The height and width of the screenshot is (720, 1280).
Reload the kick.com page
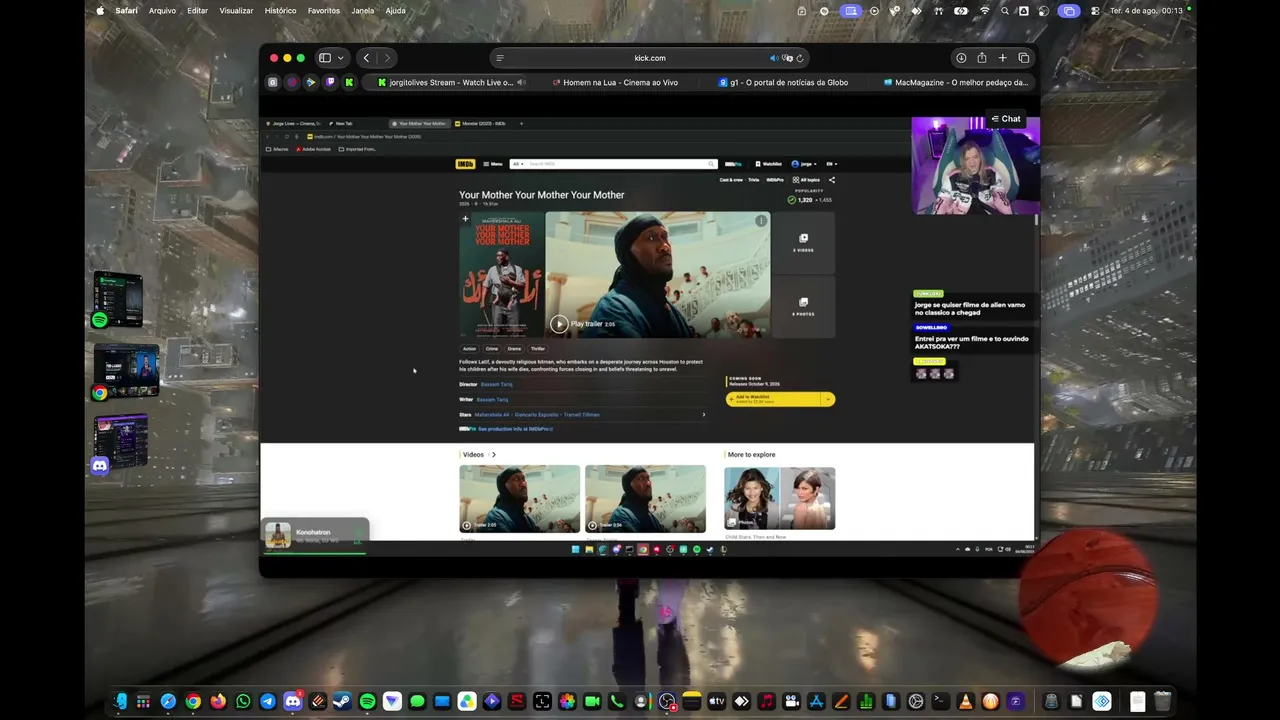800,58
